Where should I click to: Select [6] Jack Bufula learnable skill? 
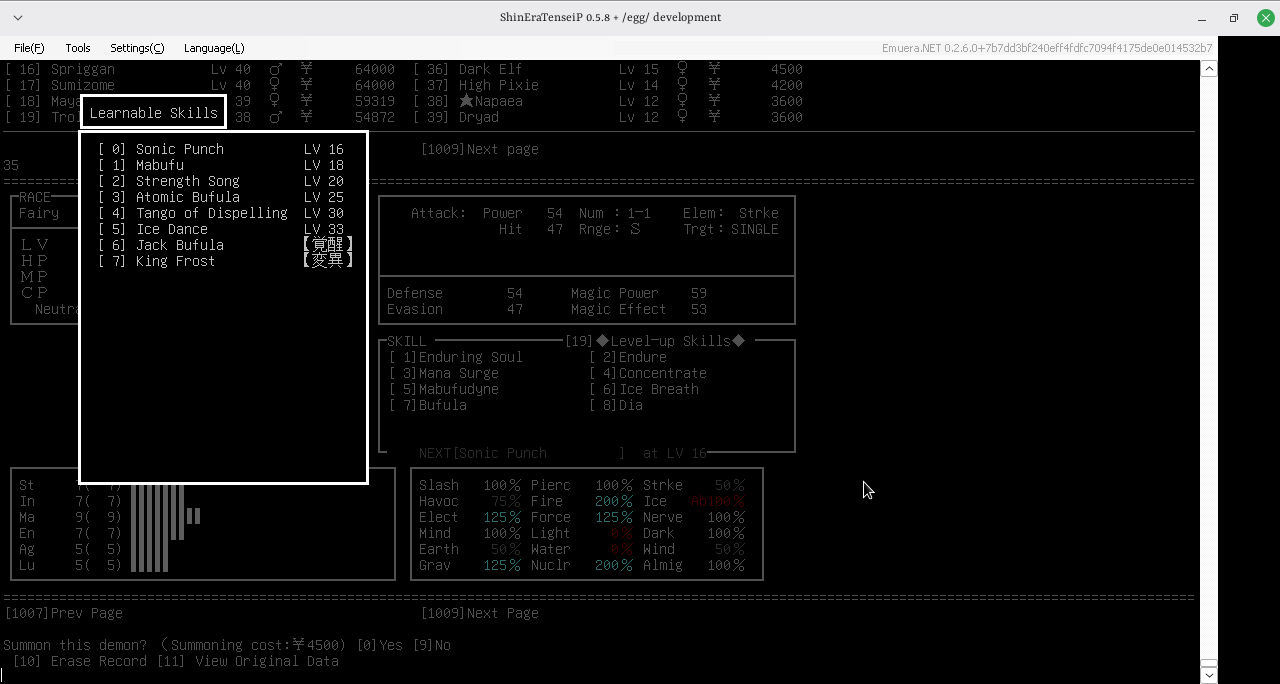(x=225, y=245)
